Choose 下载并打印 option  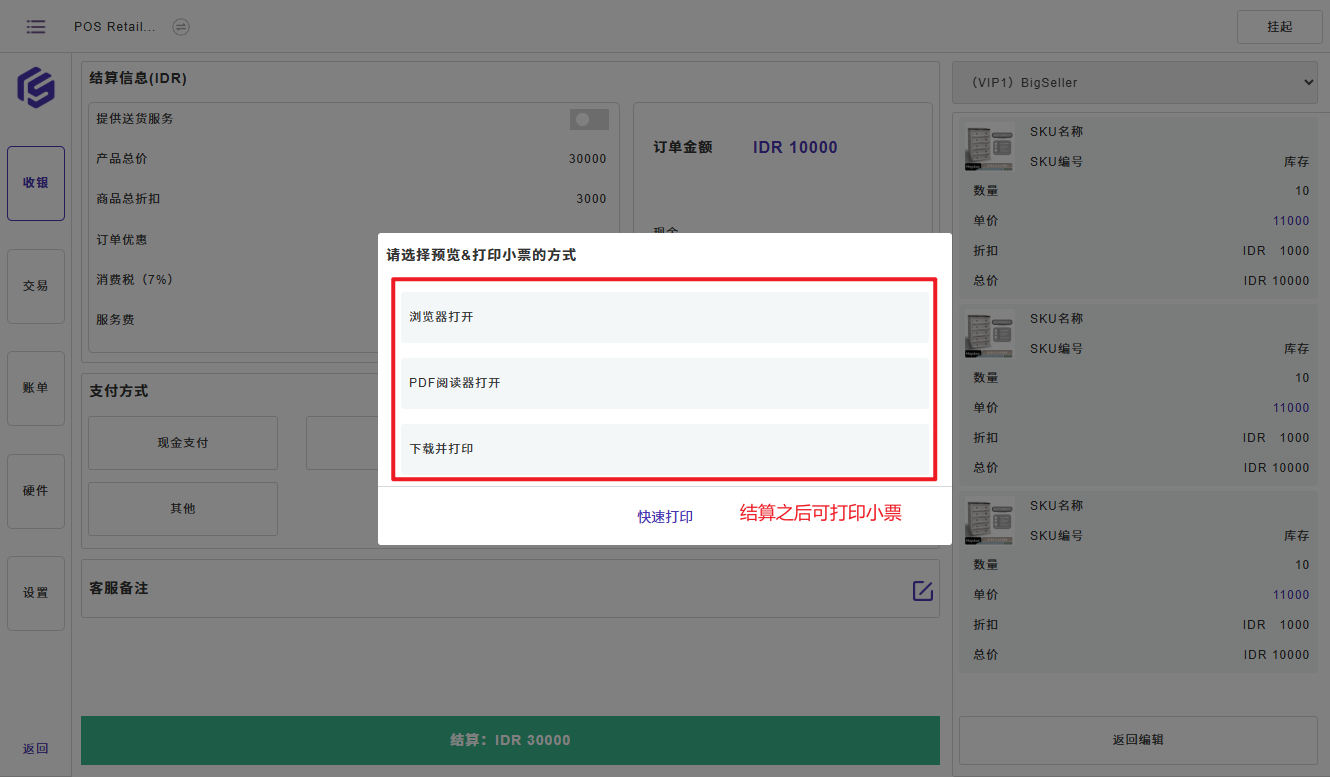tap(664, 449)
